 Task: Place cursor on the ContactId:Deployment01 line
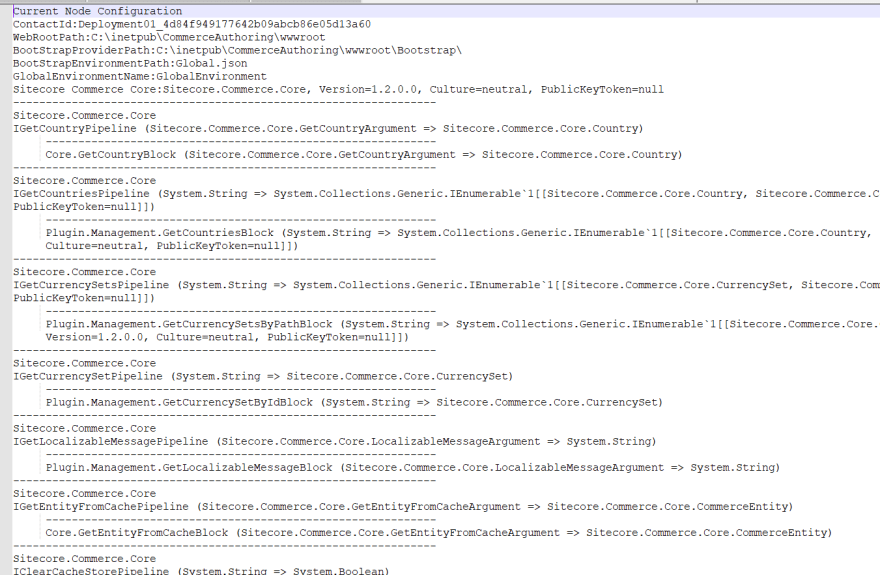[x=192, y=24]
